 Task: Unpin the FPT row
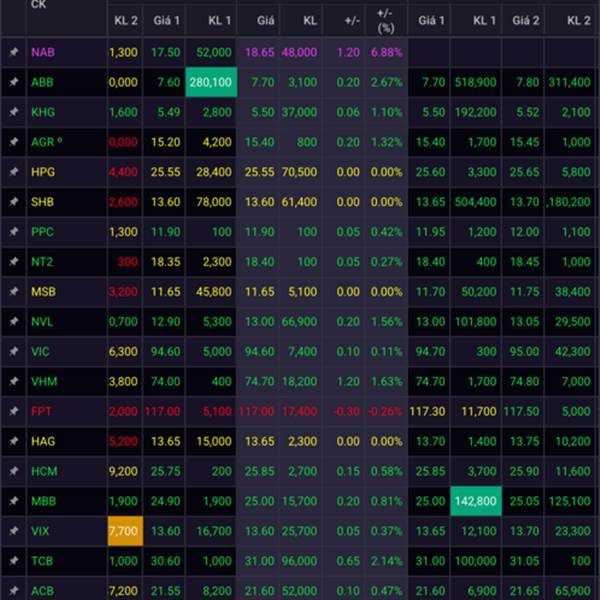pyautogui.click(x=14, y=411)
